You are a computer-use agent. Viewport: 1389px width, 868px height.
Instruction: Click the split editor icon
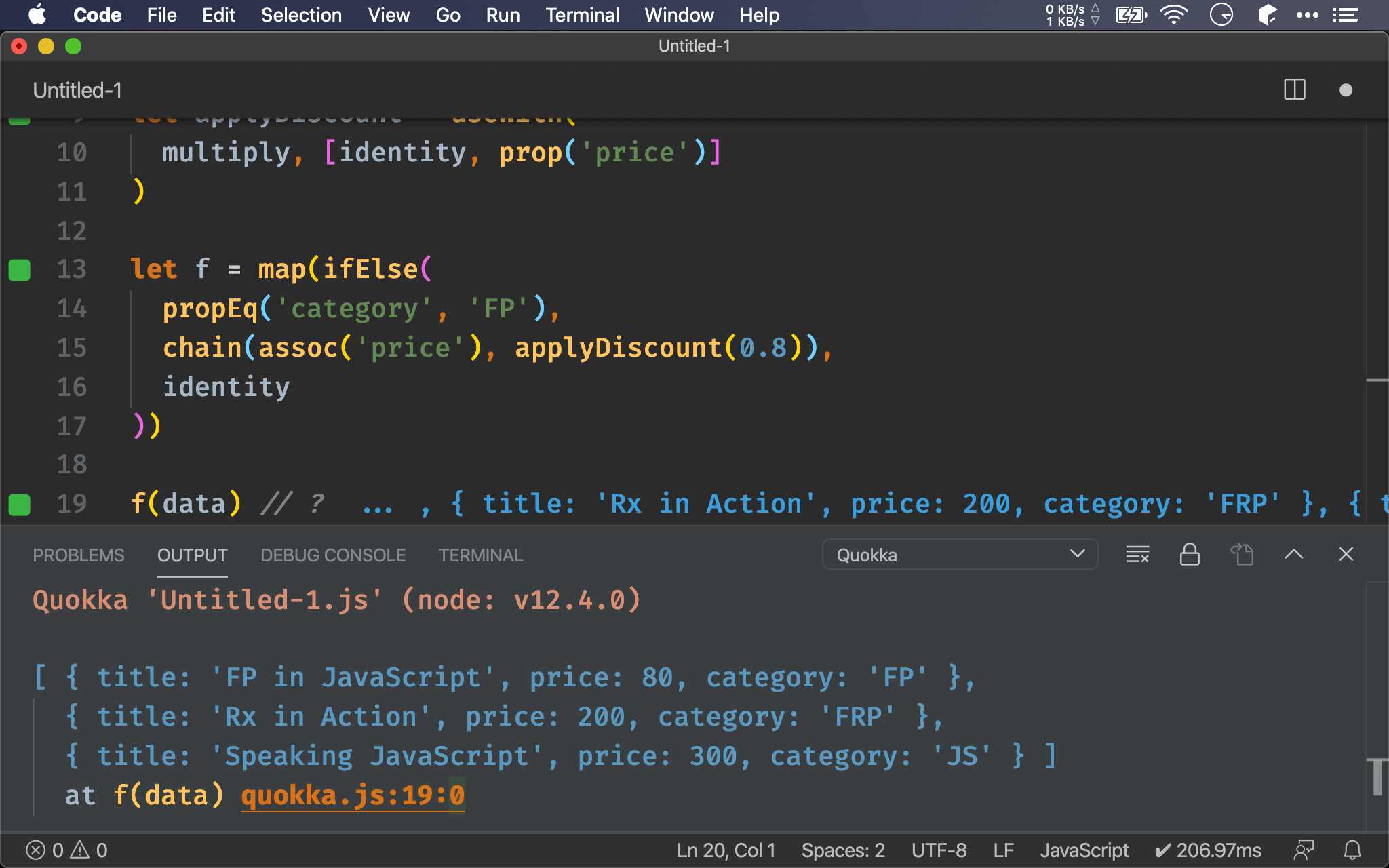point(1294,91)
